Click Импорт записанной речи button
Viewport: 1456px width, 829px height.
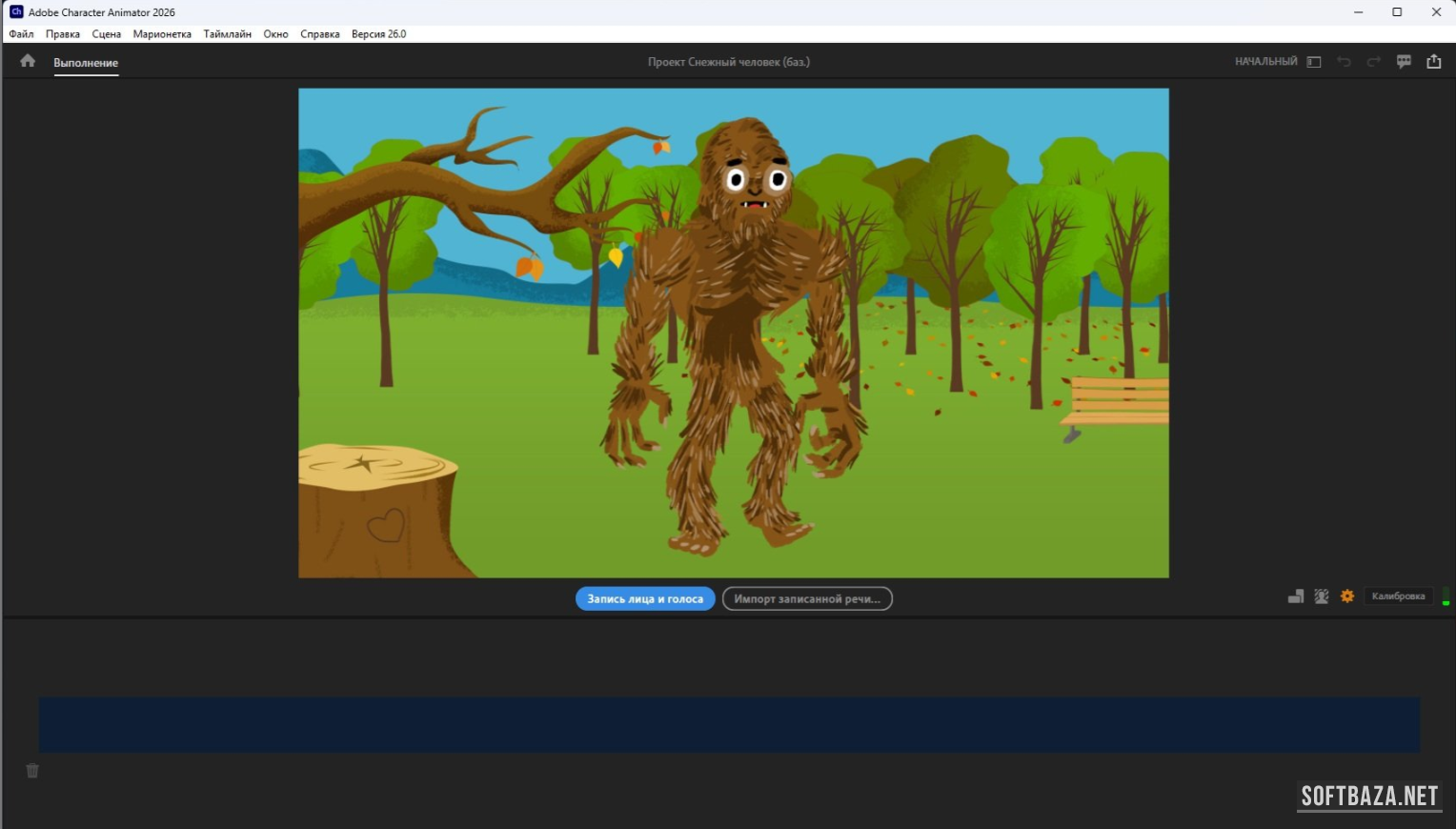click(x=807, y=598)
